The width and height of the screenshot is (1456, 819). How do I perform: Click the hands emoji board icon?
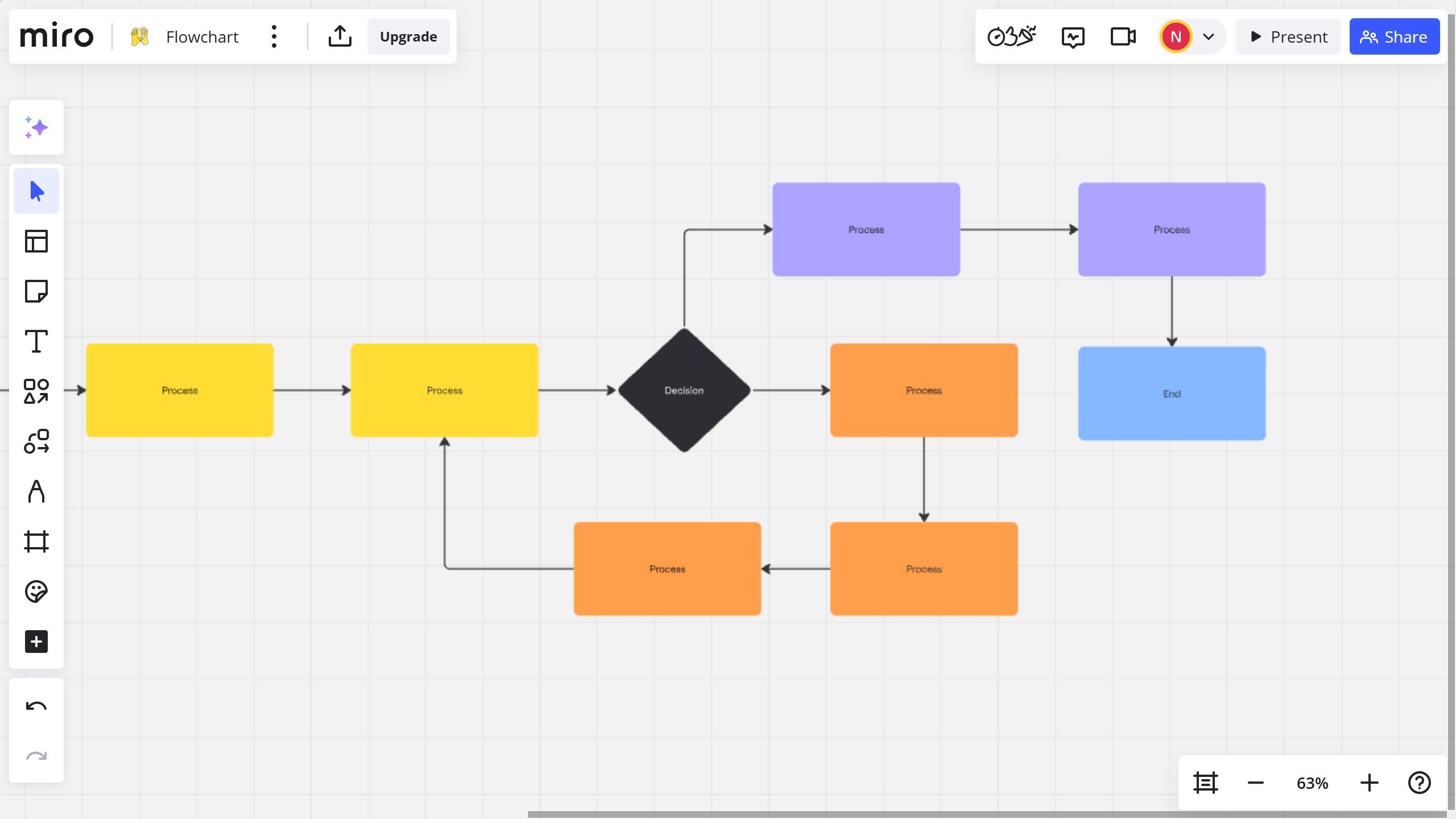(x=139, y=36)
